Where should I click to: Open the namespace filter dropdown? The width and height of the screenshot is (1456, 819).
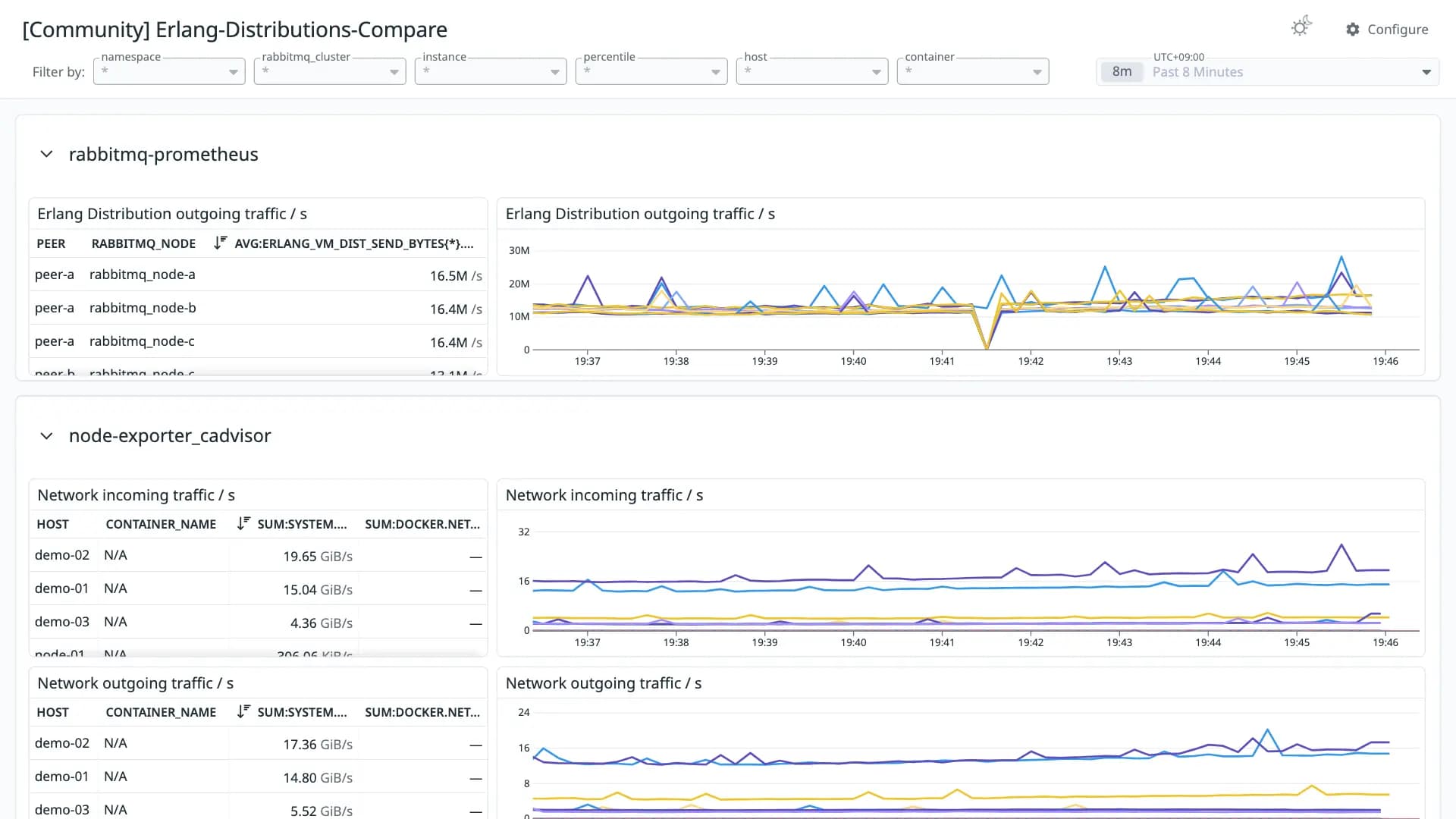(x=169, y=71)
